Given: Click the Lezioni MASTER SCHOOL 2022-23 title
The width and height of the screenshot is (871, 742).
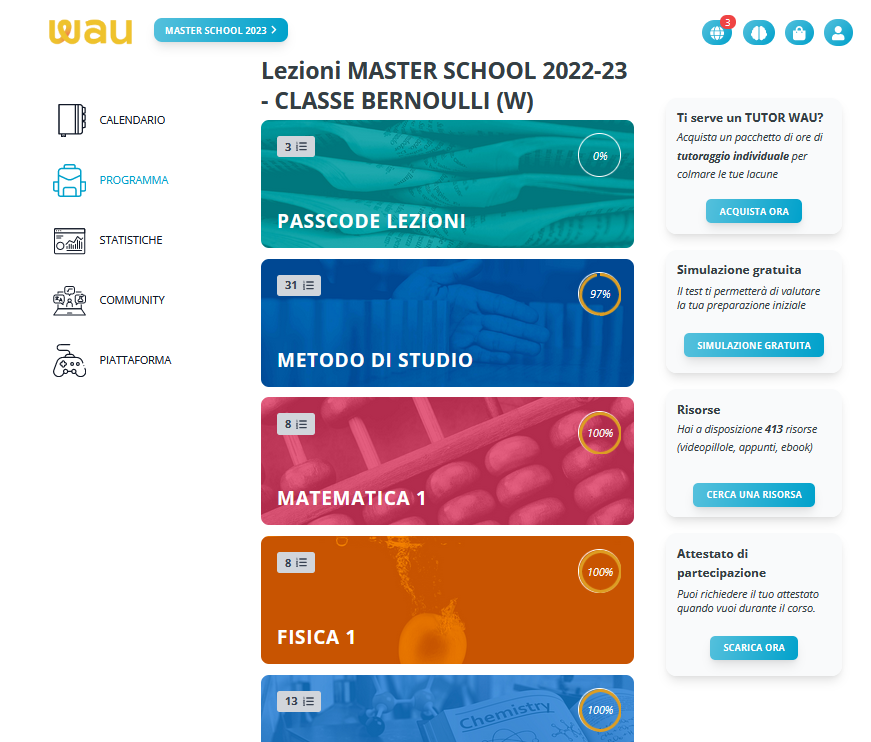Looking at the screenshot, I should tap(444, 86).
